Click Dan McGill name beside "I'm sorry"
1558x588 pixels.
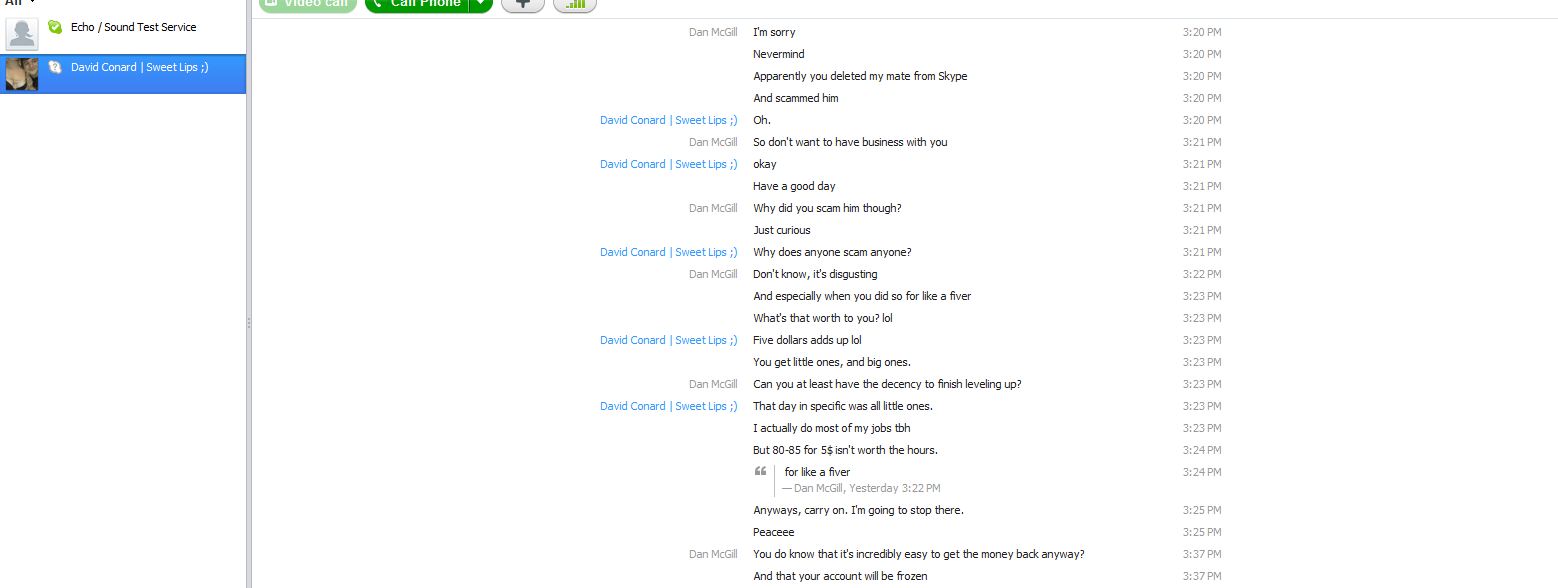[713, 32]
